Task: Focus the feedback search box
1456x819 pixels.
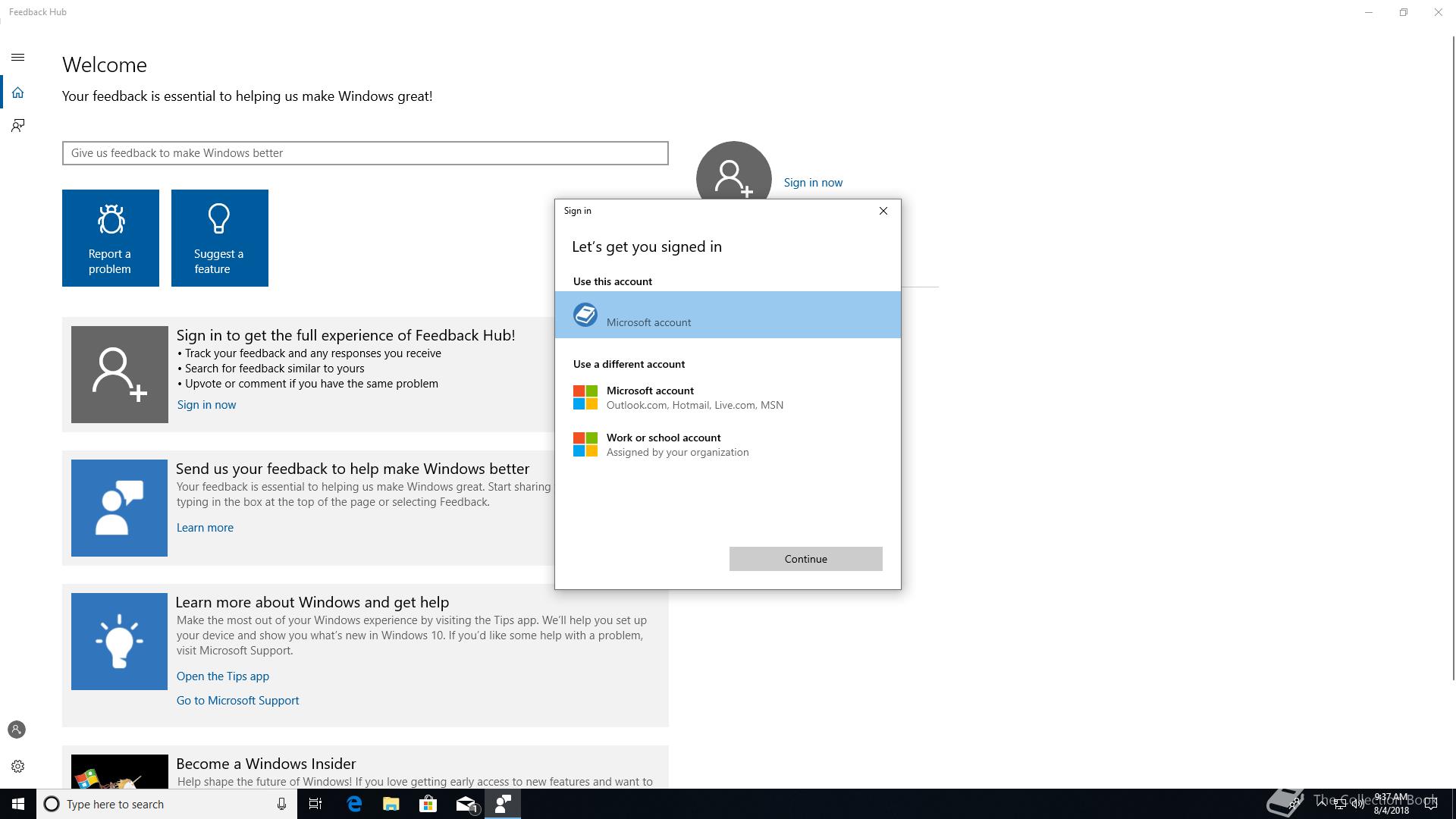Action: coord(366,153)
